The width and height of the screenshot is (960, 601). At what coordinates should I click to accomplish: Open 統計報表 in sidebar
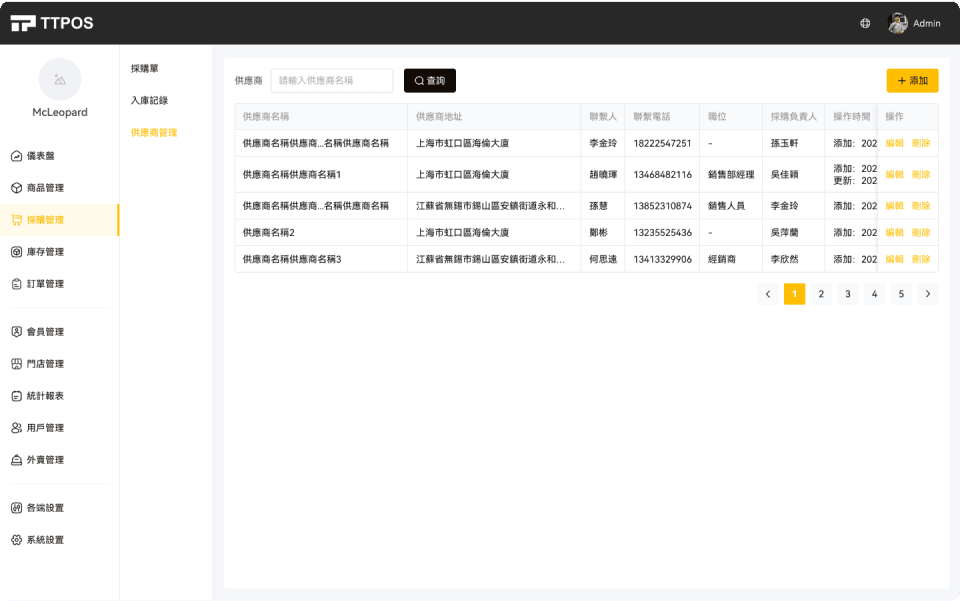45,396
